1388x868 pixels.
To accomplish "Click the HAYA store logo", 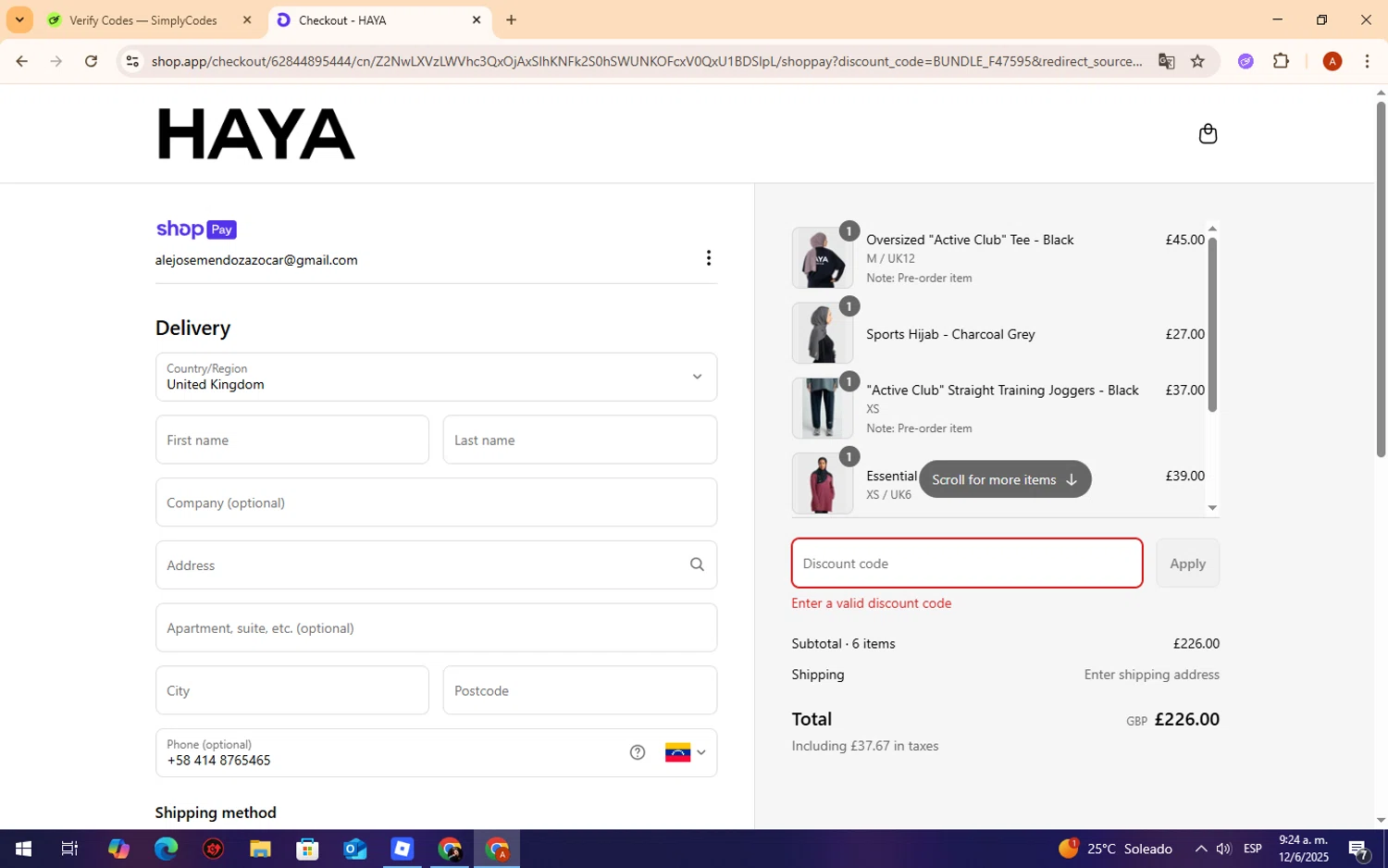I will point(256,134).
